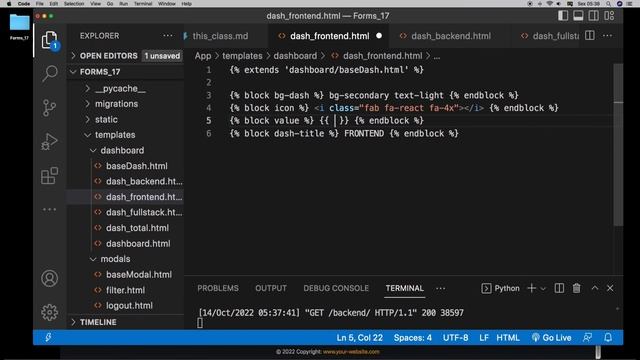Switch to dash_backend.html tab
640x360 pixels.
(x=451, y=36)
